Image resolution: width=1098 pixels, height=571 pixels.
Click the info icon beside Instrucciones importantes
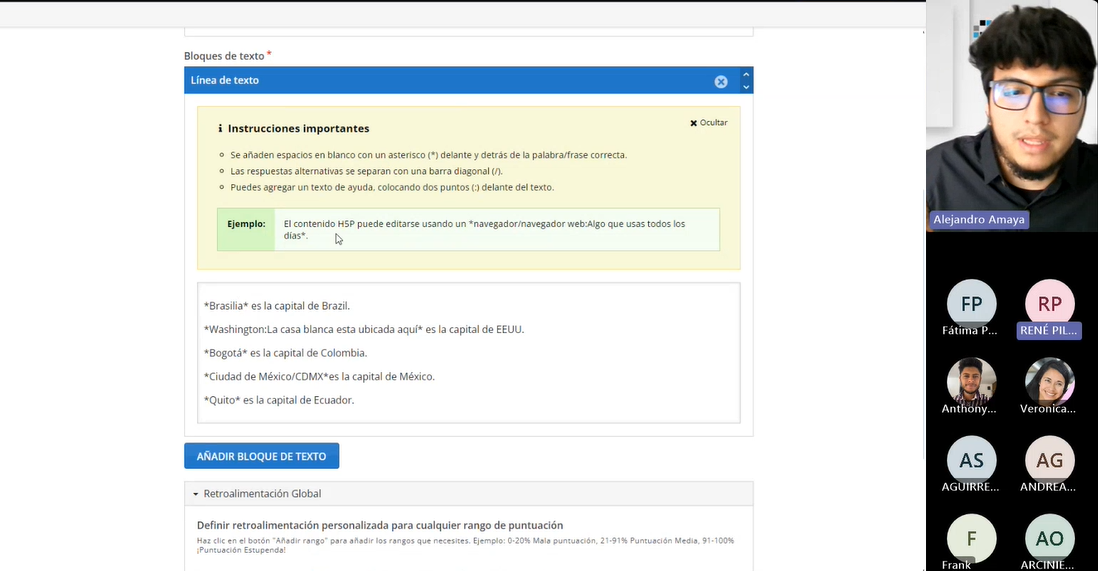click(220, 129)
